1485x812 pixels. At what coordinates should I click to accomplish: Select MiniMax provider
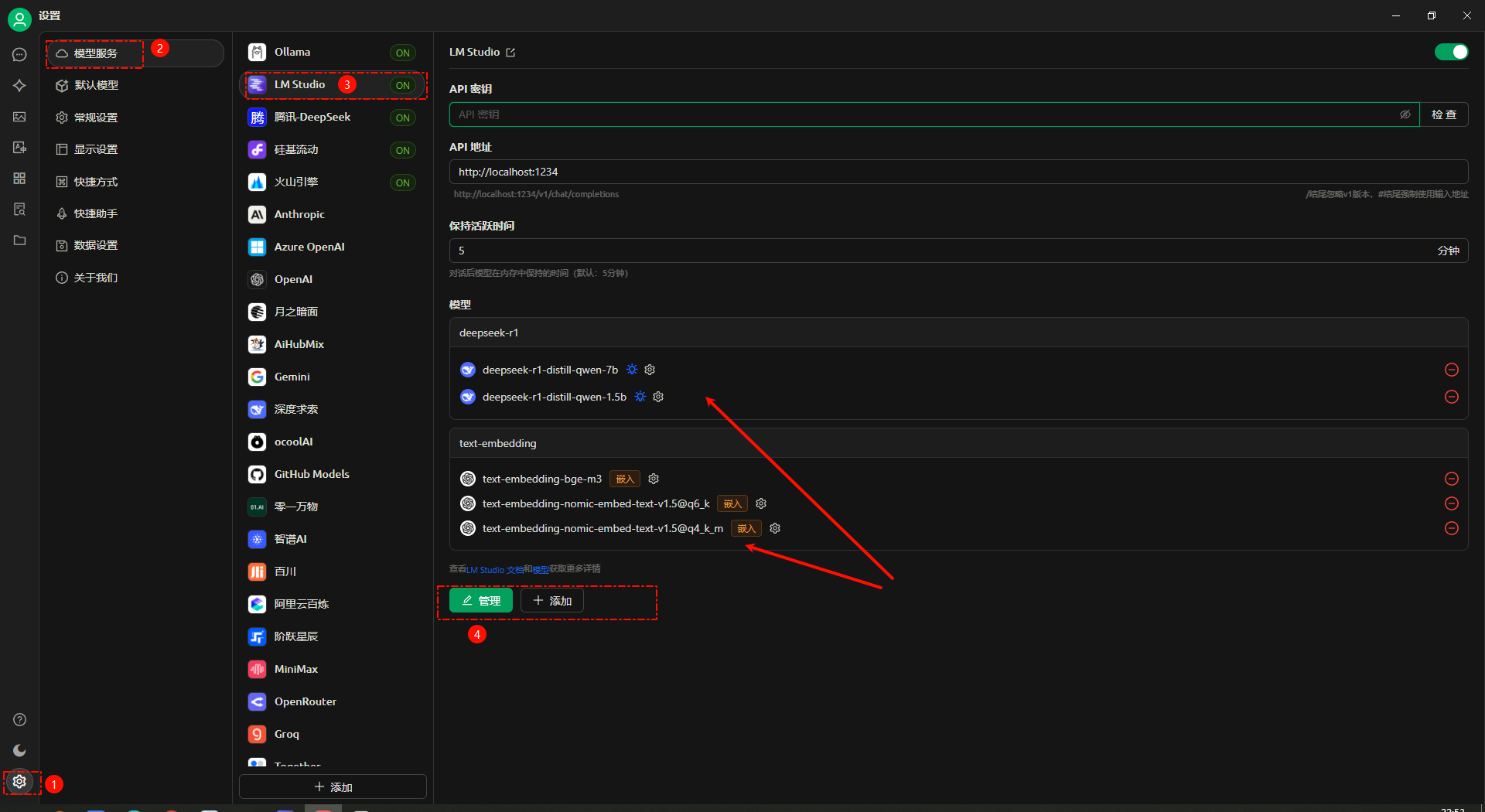(333, 669)
